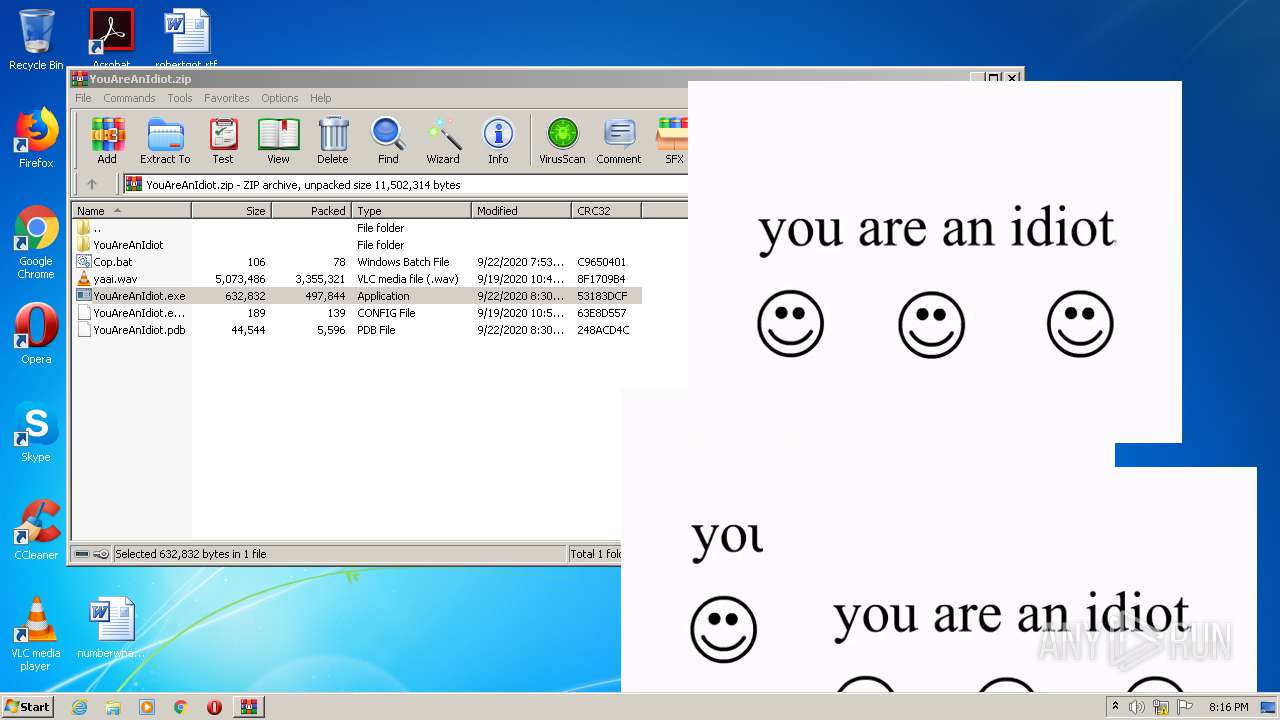Click the SFX toolbar icon
The width and height of the screenshot is (1280, 720).
(674, 141)
